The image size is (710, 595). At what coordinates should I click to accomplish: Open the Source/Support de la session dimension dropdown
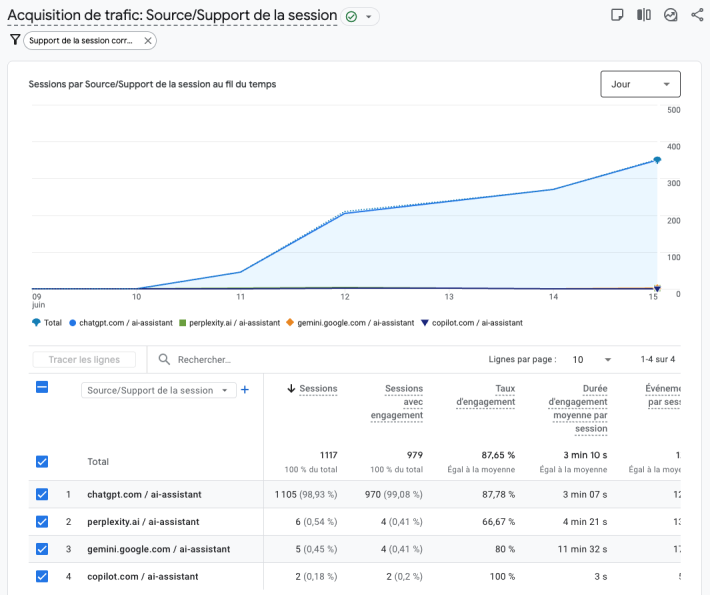(x=158, y=390)
